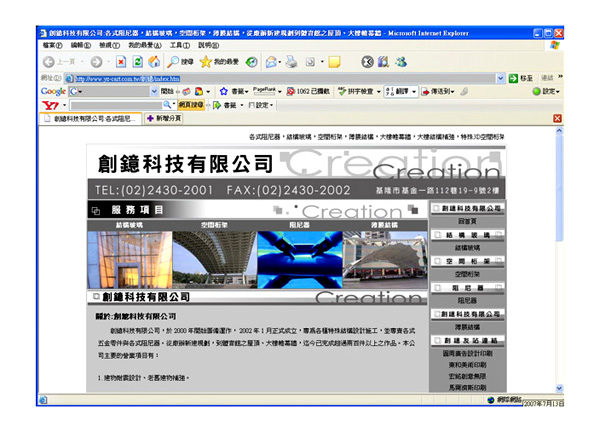Click the yellow note icon in toolbar
Viewport: 600px width, 432px height.
pos(334,62)
